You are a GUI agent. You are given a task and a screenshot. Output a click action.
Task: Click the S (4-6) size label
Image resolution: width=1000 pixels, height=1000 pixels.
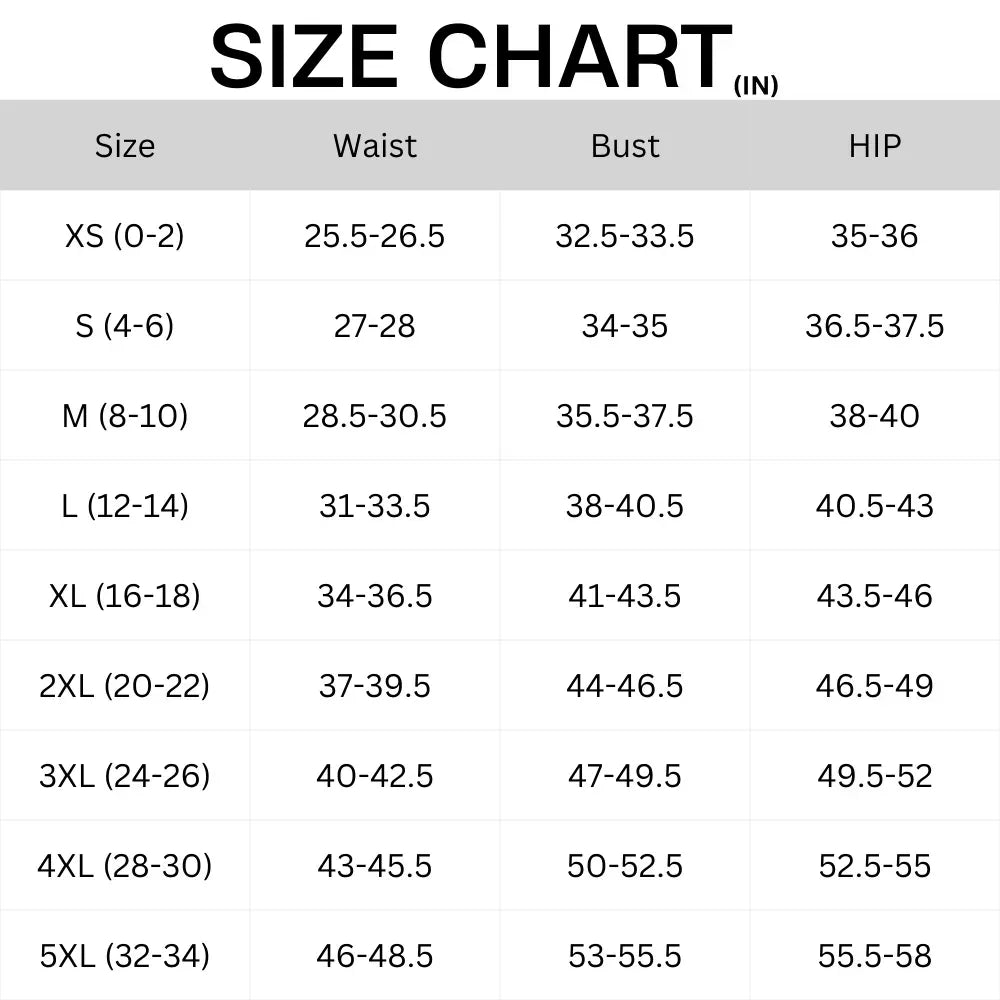tap(125, 326)
